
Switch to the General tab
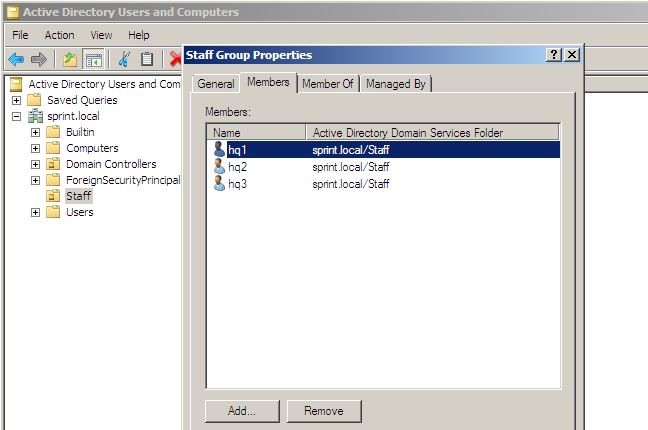pos(216,84)
